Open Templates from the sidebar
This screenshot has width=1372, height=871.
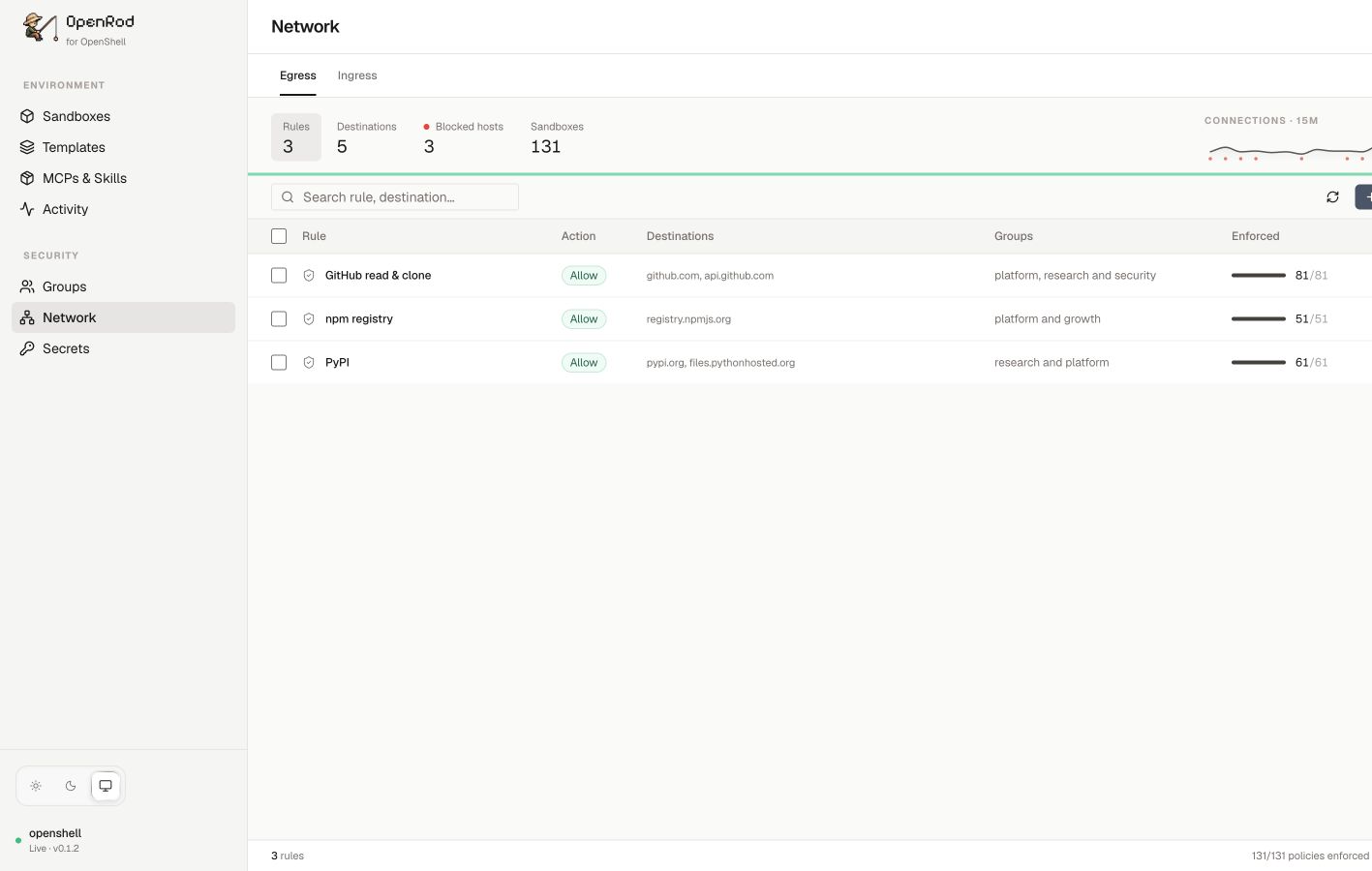point(123,147)
